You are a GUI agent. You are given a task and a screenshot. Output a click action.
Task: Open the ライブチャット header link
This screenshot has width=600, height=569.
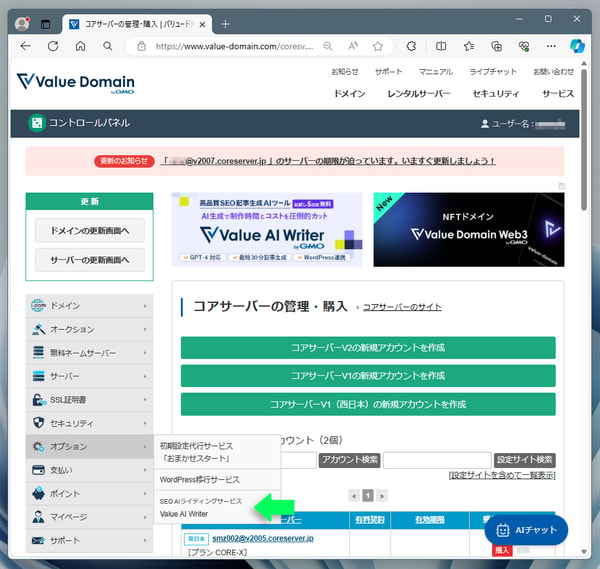tap(493, 72)
